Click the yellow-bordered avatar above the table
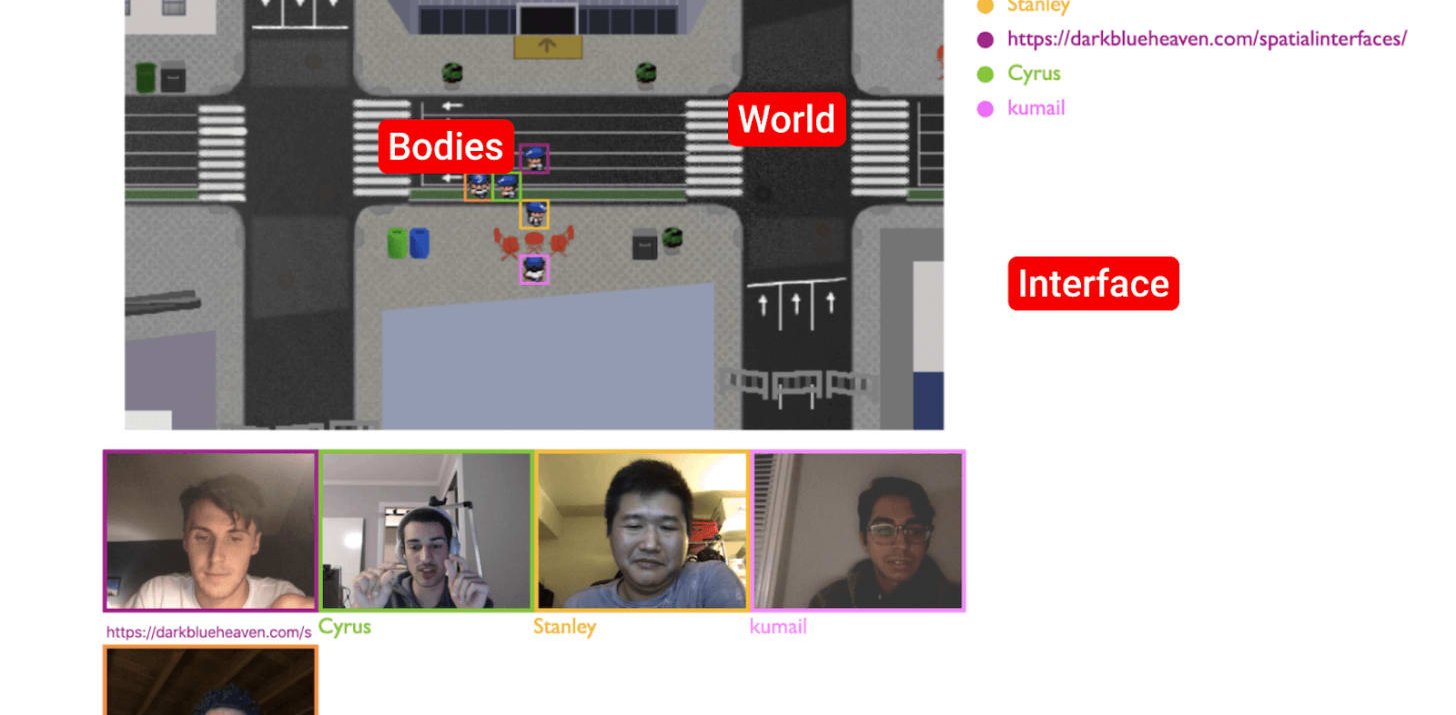Image resolution: width=1456 pixels, height=715 pixels. coord(534,214)
